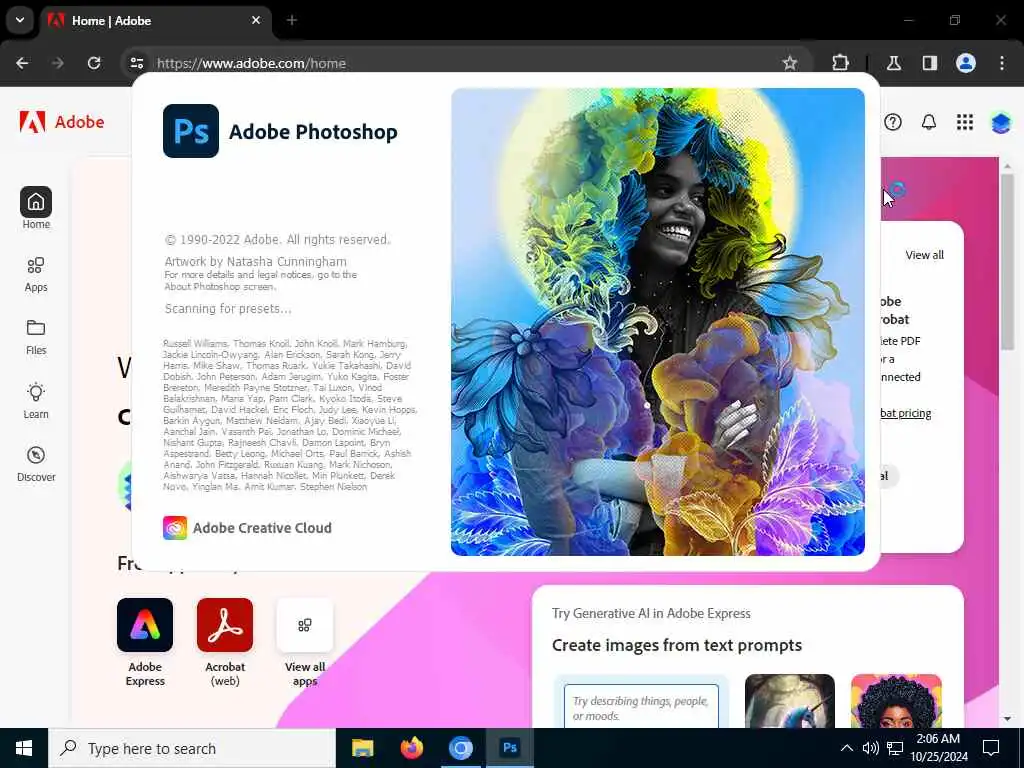Screen dimensions: 1024x768
Task: Switch to the Chrome browser taskbar icon
Action: (x=460, y=748)
